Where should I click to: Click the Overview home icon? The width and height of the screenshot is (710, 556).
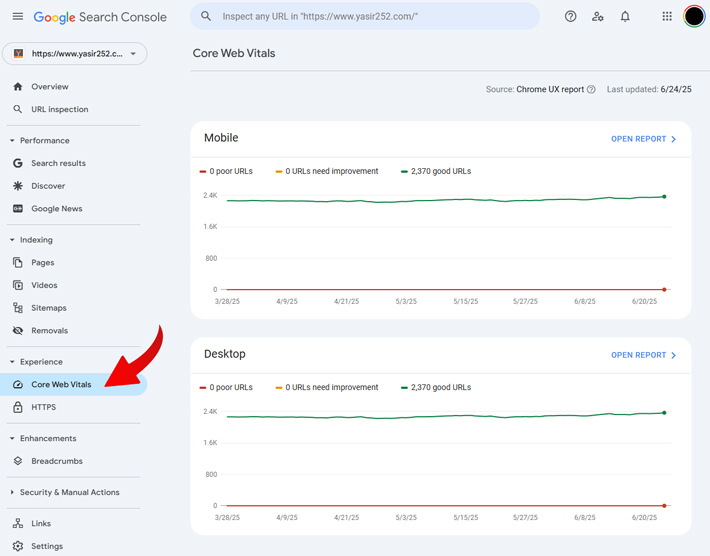coord(18,86)
